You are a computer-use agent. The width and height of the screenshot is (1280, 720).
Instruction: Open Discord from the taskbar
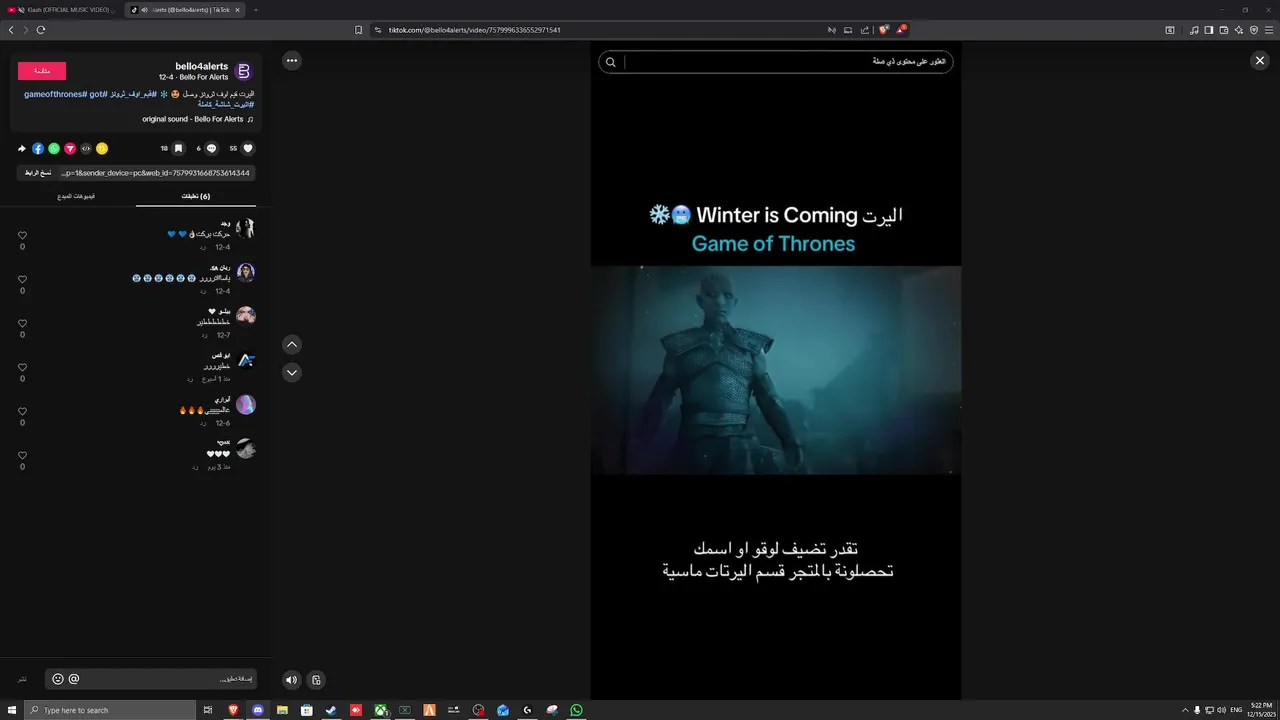258,710
